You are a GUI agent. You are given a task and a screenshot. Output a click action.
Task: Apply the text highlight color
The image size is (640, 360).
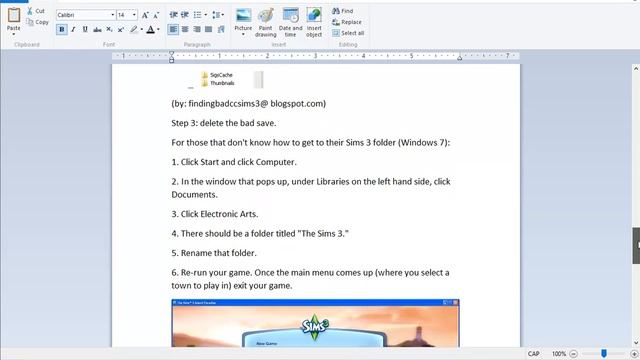[133, 29]
